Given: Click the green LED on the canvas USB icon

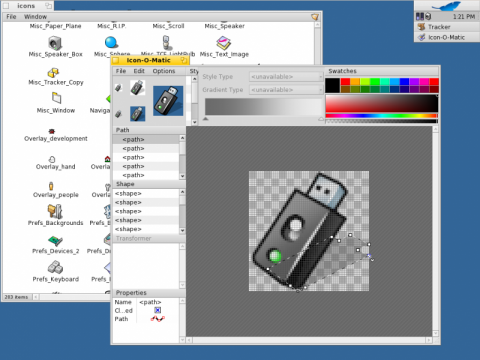Looking at the screenshot, I should [275, 256].
